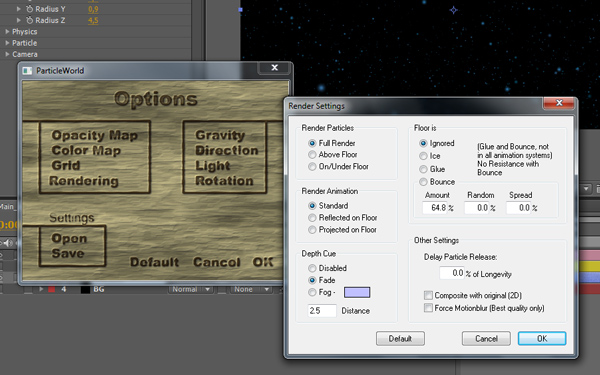This screenshot has width=600, height=375.
Task: Click the audio speaker icon in timeline
Action: coord(8,243)
